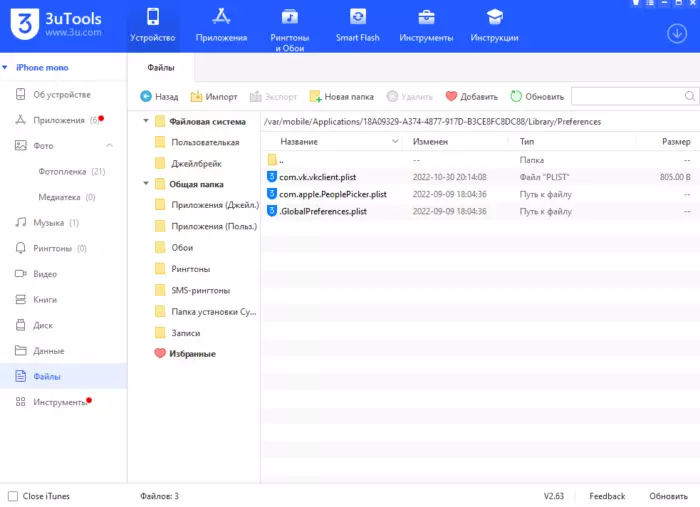Click the Импорт button

(x=214, y=97)
